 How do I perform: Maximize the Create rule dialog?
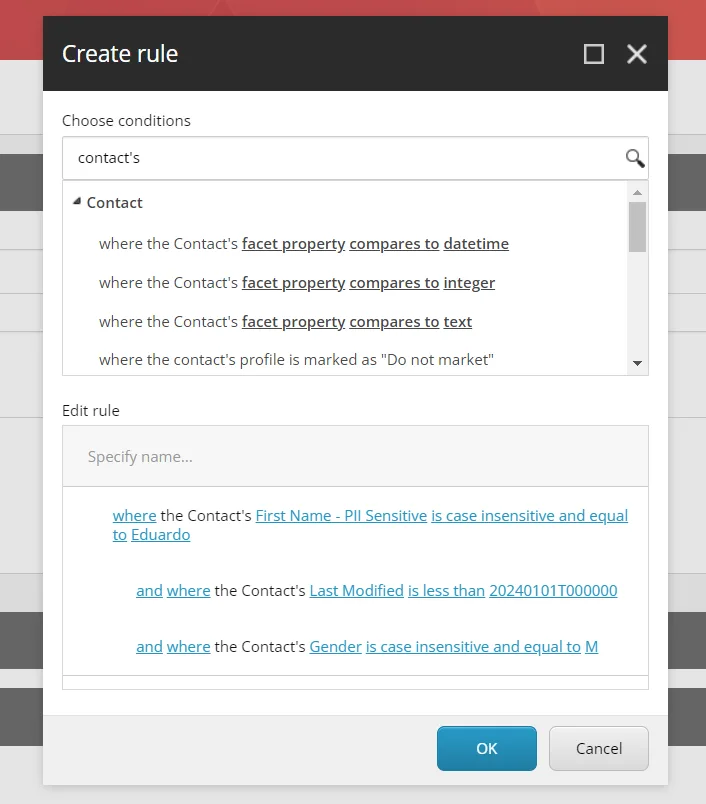coord(594,54)
